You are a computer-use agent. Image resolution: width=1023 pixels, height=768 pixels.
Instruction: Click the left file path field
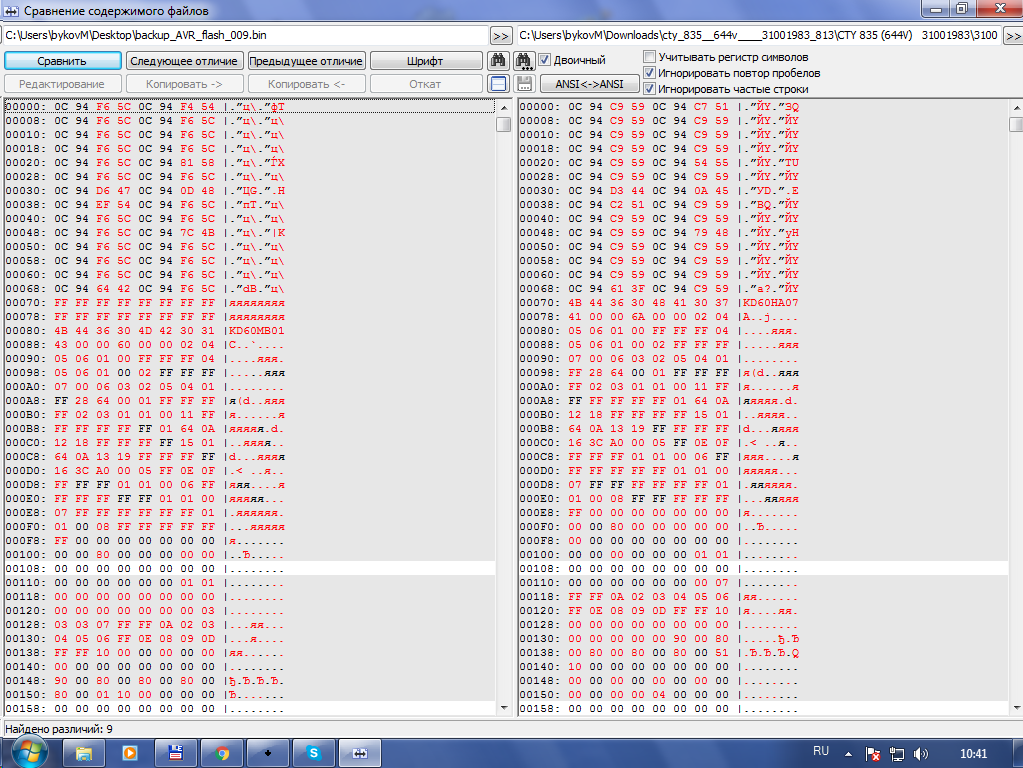click(245, 35)
